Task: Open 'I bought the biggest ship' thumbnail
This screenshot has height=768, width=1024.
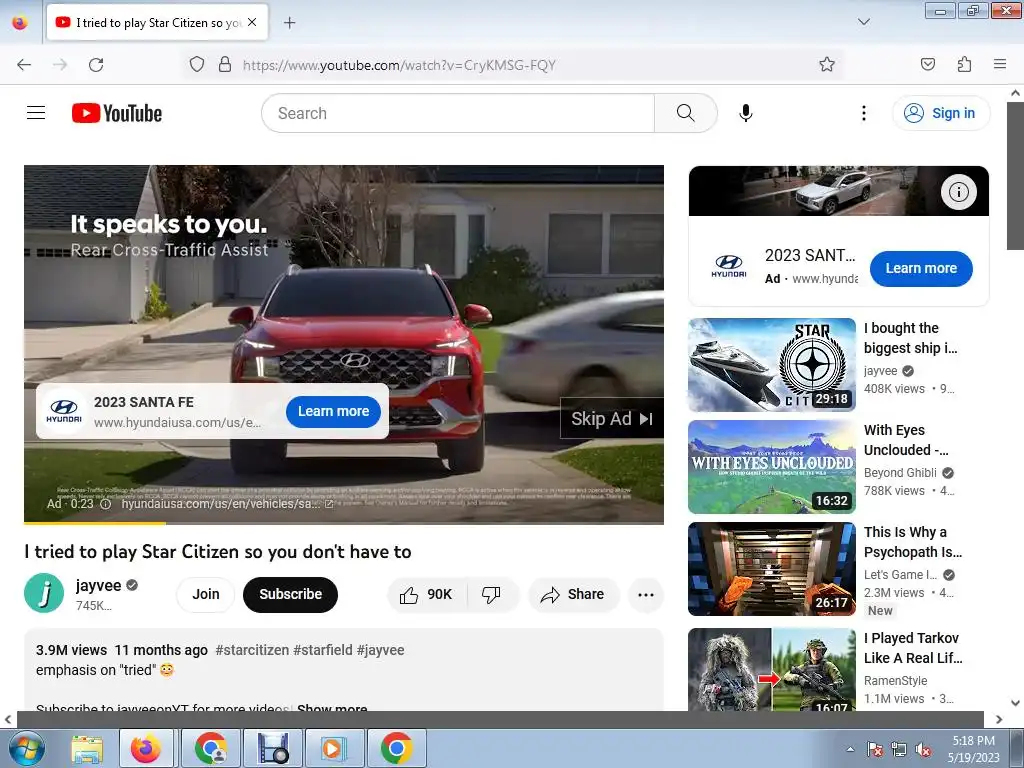Action: pyautogui.click(x=771, y=364)
